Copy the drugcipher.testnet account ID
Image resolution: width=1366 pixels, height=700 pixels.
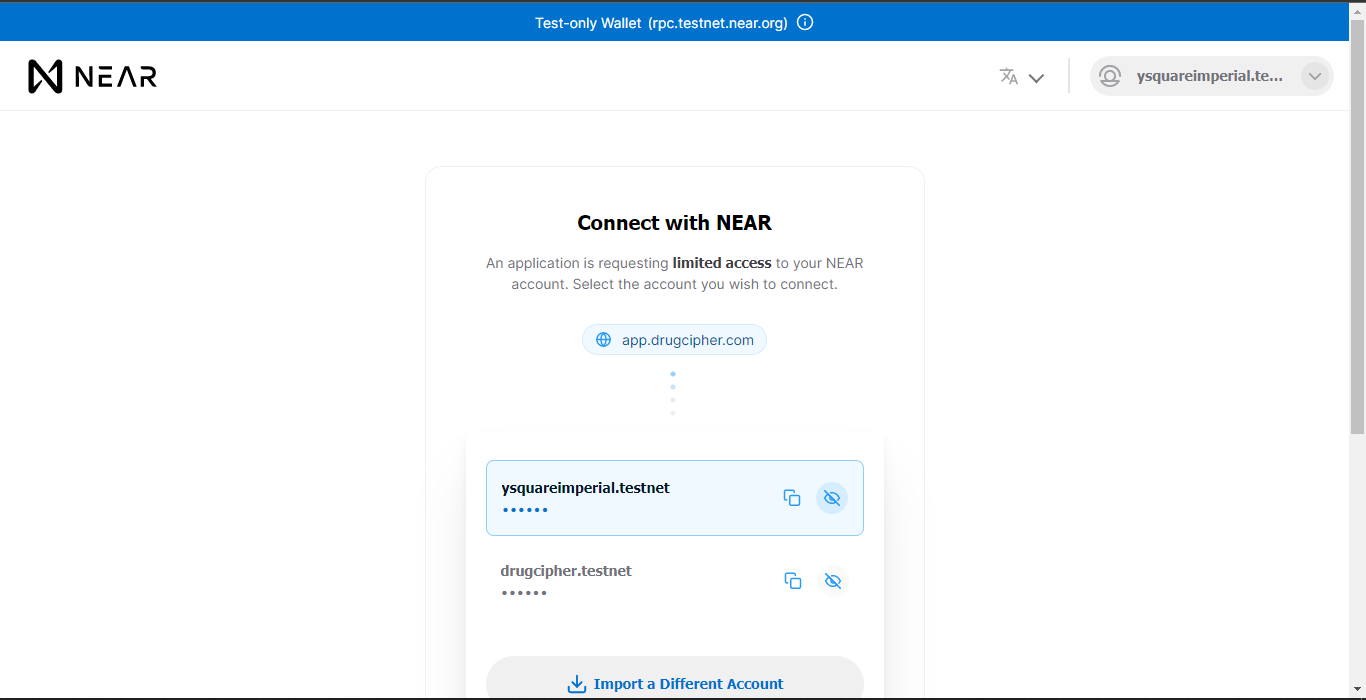coord(793,581)
